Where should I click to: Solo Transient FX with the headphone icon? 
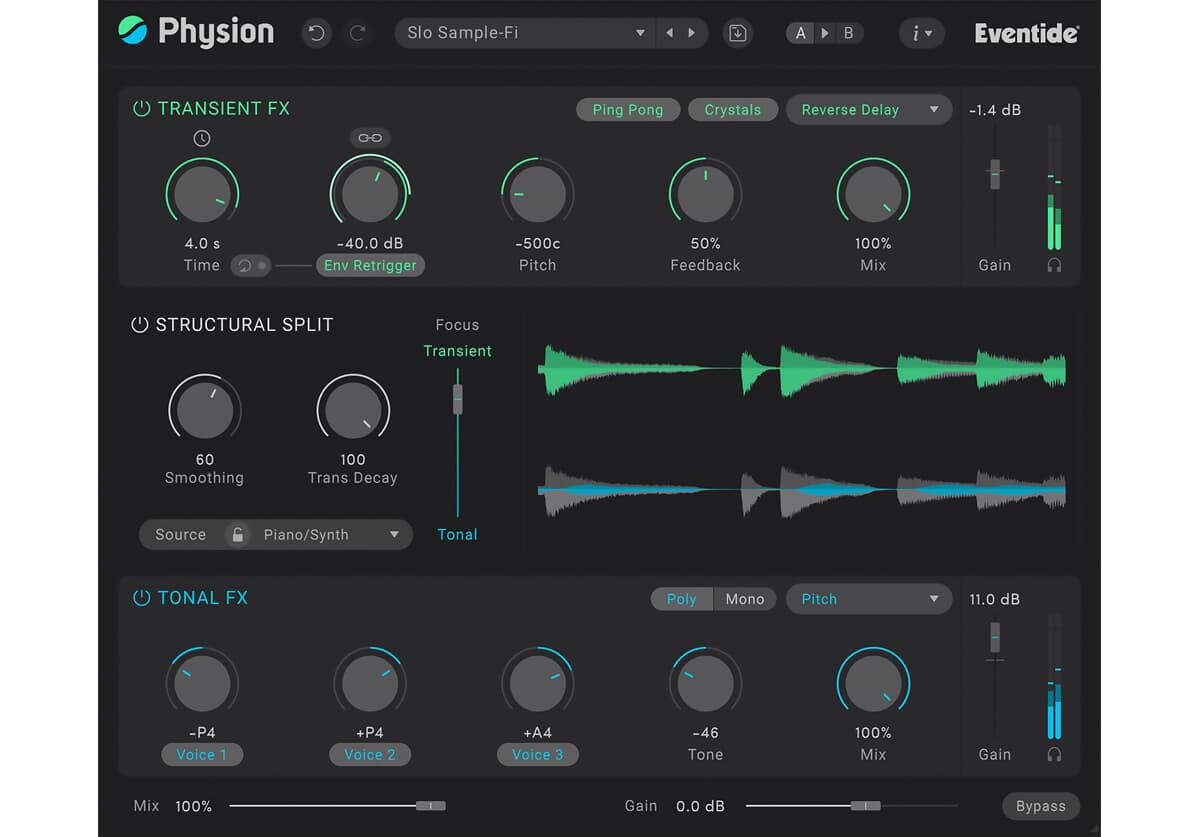(1054, 265)
